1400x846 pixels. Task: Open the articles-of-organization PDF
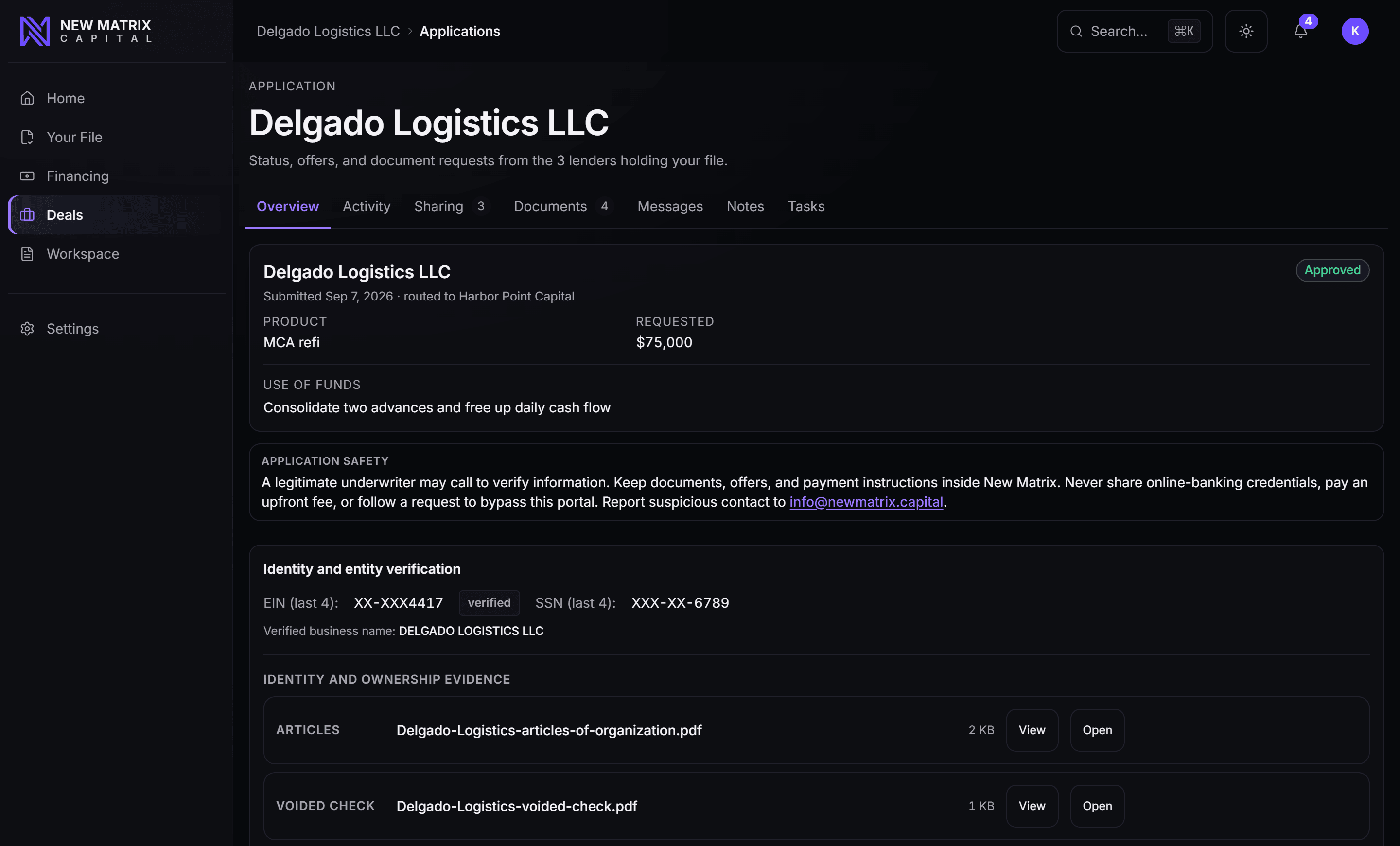pos(1097,730)
